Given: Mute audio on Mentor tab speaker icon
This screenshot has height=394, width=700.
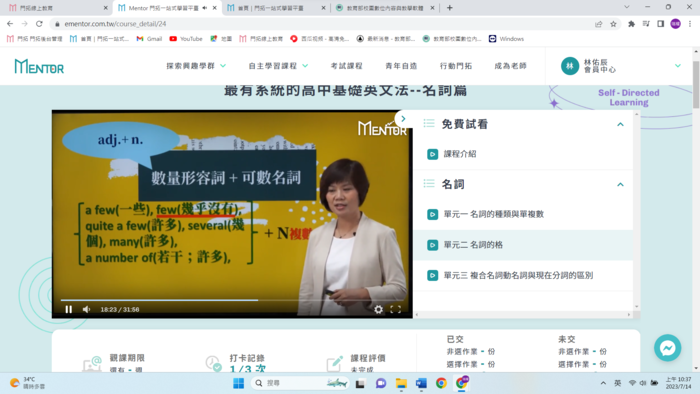Looking at the screenshot, I should click(204, 8).
